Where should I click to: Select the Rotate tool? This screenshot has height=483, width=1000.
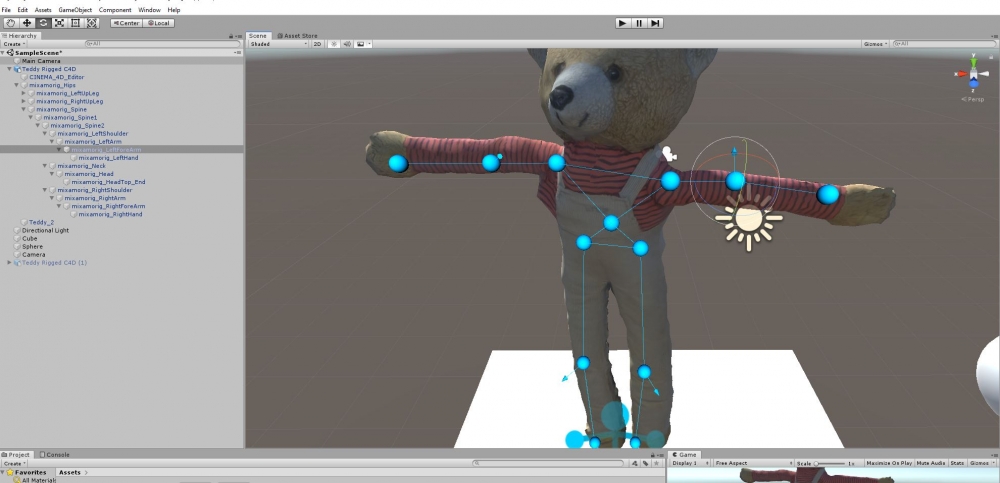click(43, 22)
